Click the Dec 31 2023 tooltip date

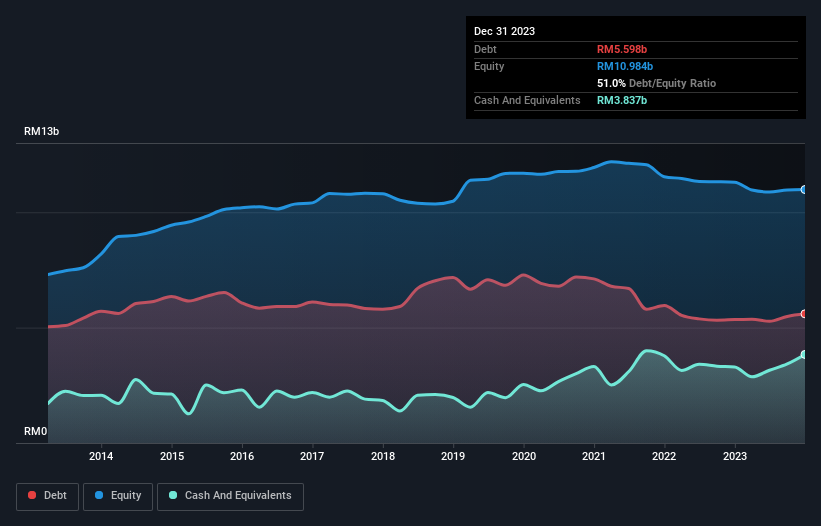(504, 31)
